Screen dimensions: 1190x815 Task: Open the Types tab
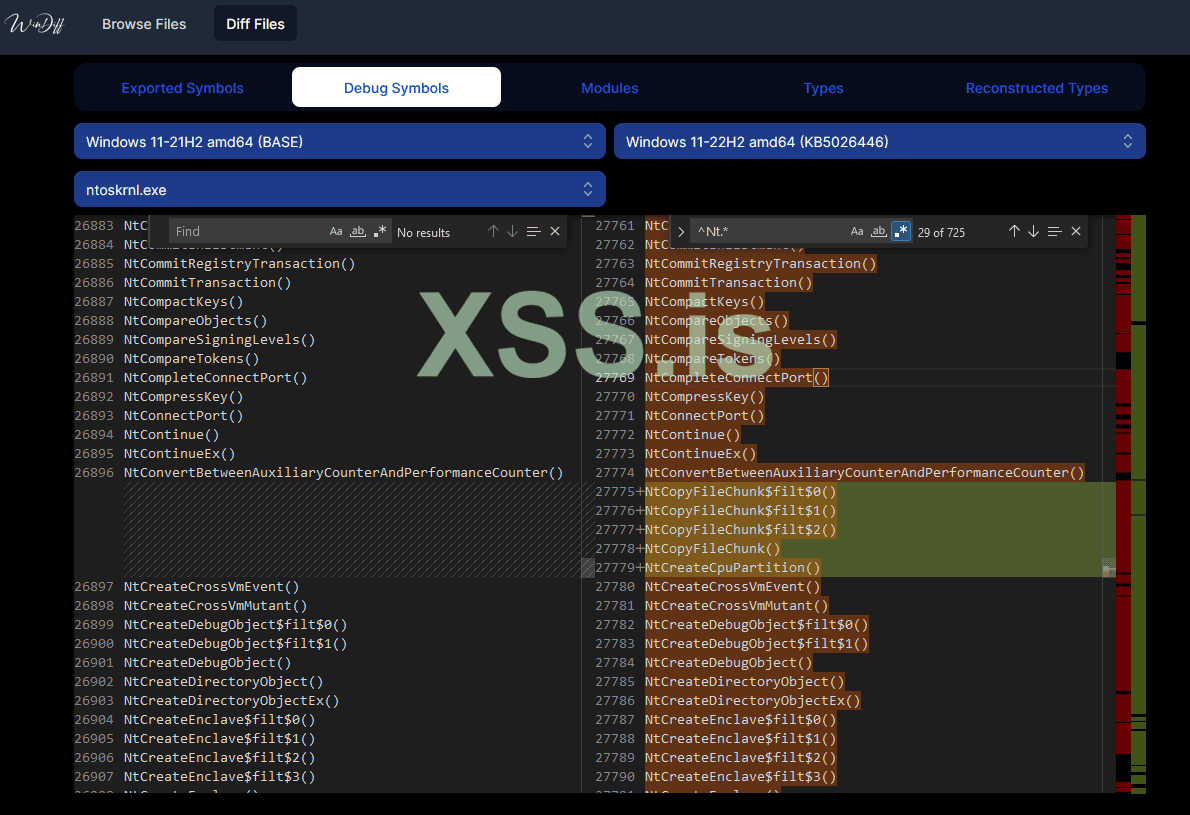point(823,88)
